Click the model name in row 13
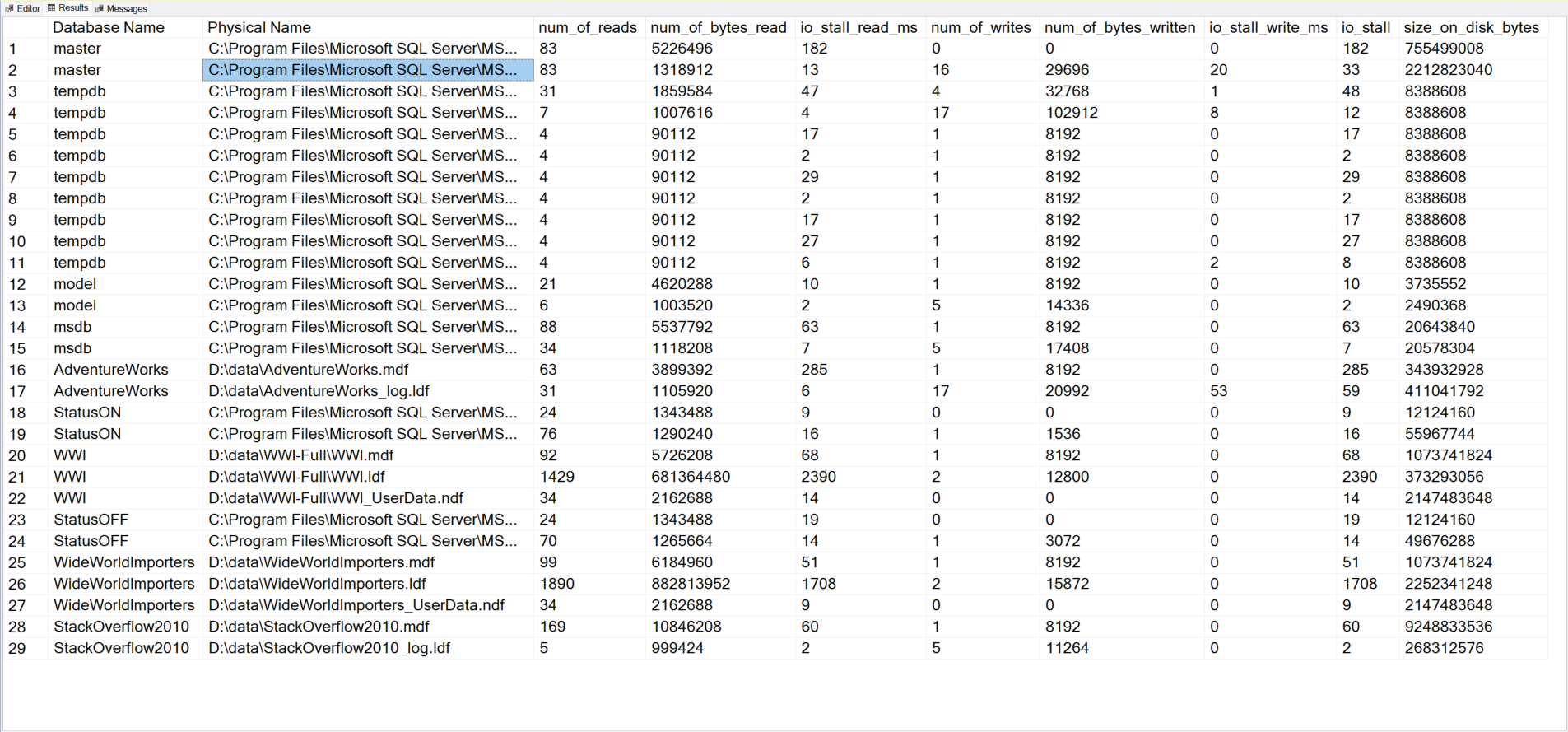Screen dimensions: 1568x732 (75, 305)
